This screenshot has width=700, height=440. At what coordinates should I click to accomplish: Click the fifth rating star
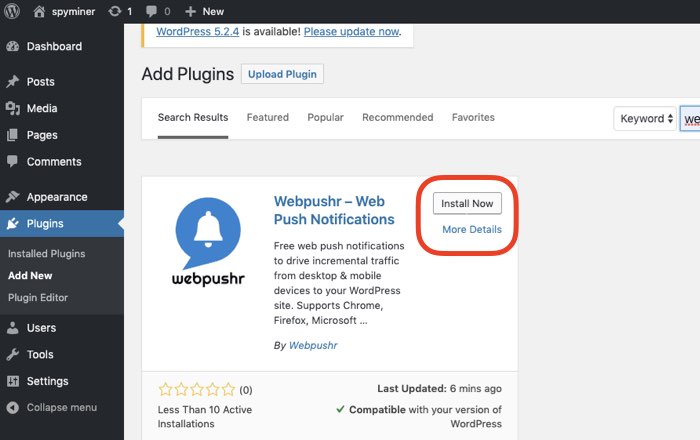[228, 390]
